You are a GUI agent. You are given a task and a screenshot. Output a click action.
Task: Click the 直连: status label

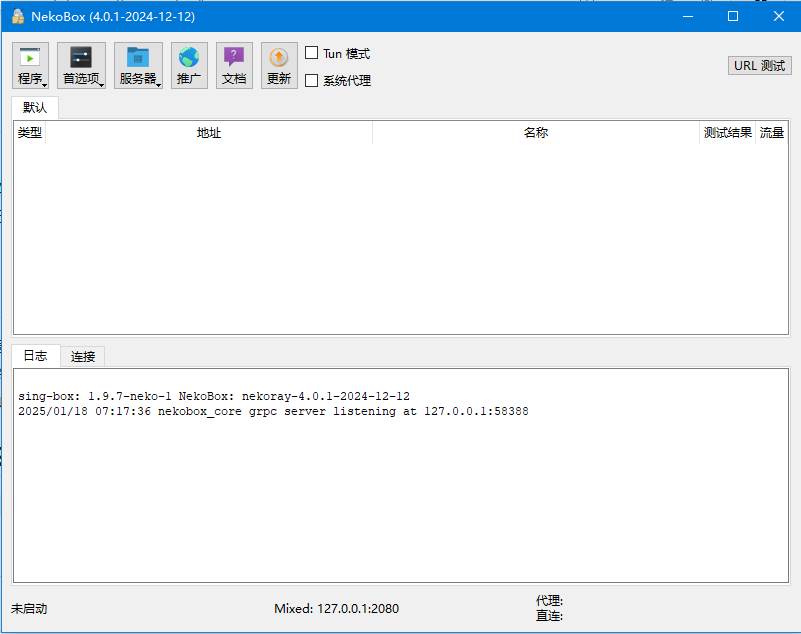549,616
